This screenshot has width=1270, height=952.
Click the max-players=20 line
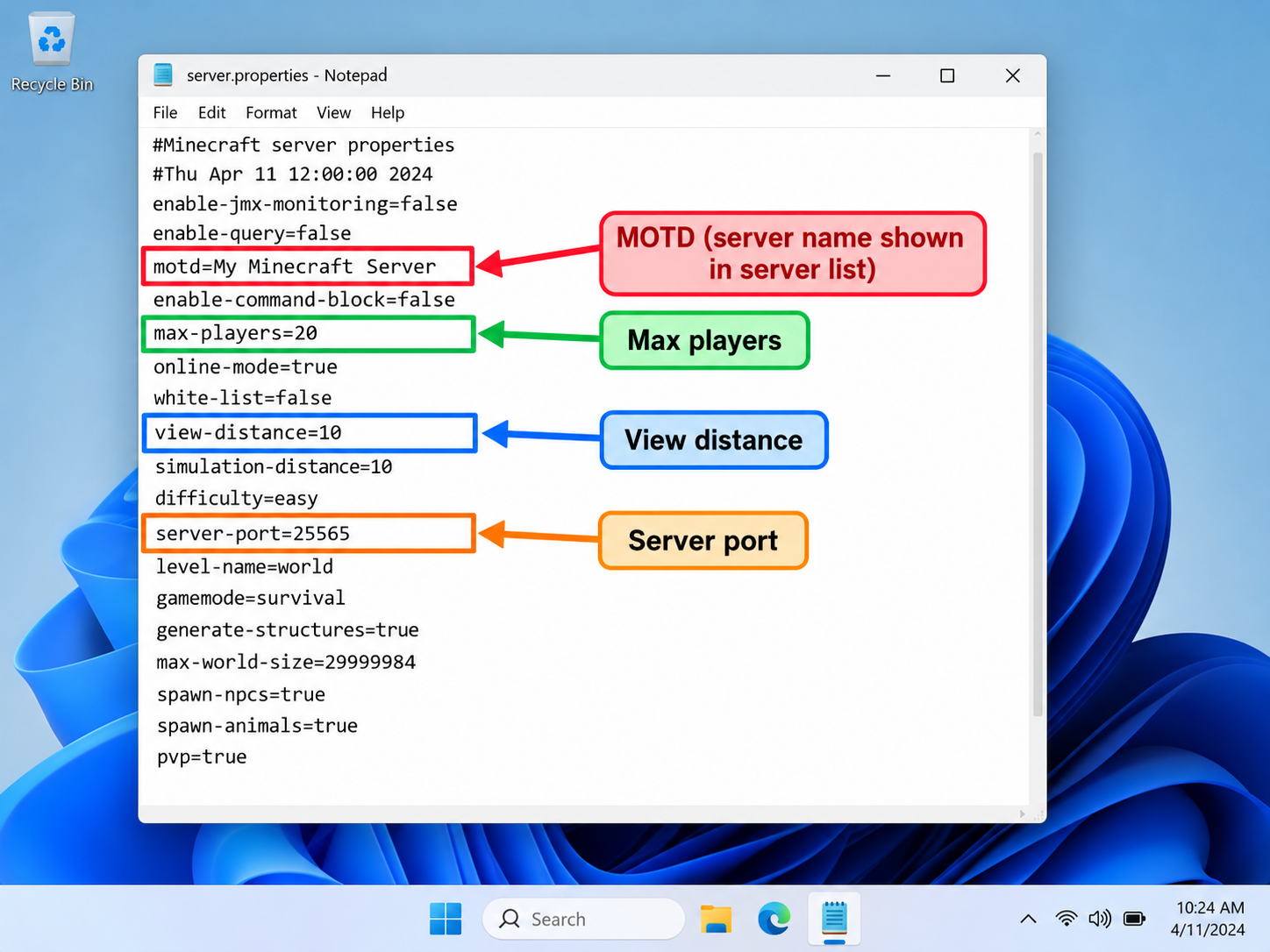235,333
